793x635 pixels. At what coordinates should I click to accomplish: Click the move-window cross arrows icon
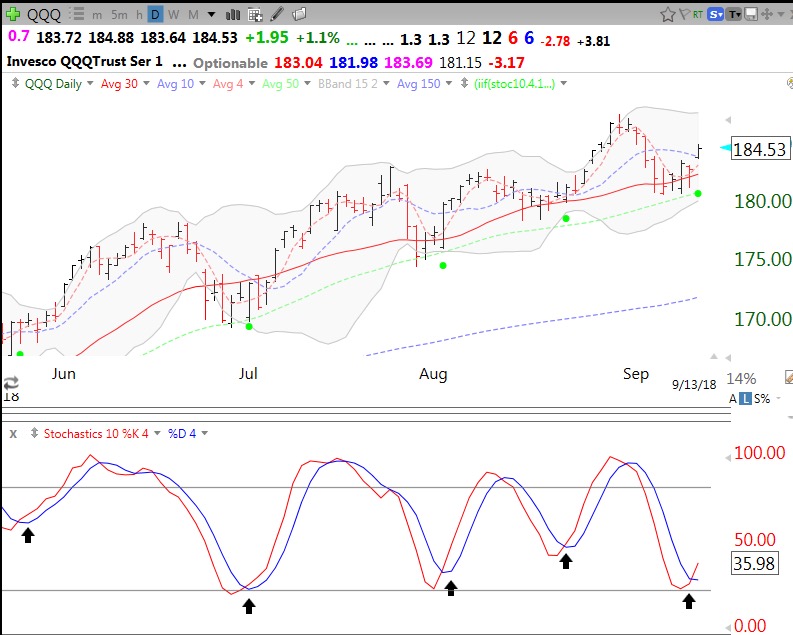[x=767, y=14]
